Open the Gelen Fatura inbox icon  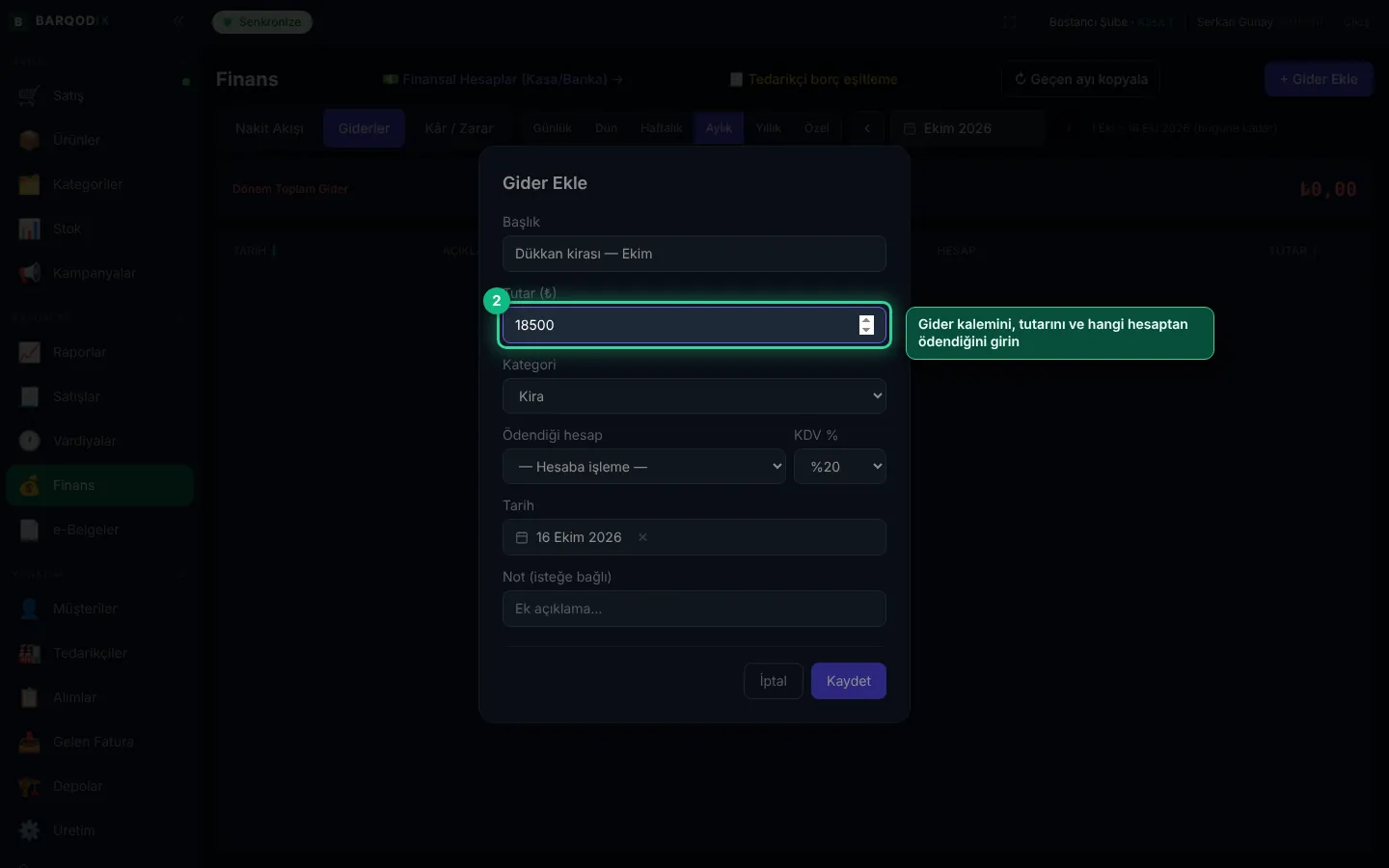coord(30,742)
